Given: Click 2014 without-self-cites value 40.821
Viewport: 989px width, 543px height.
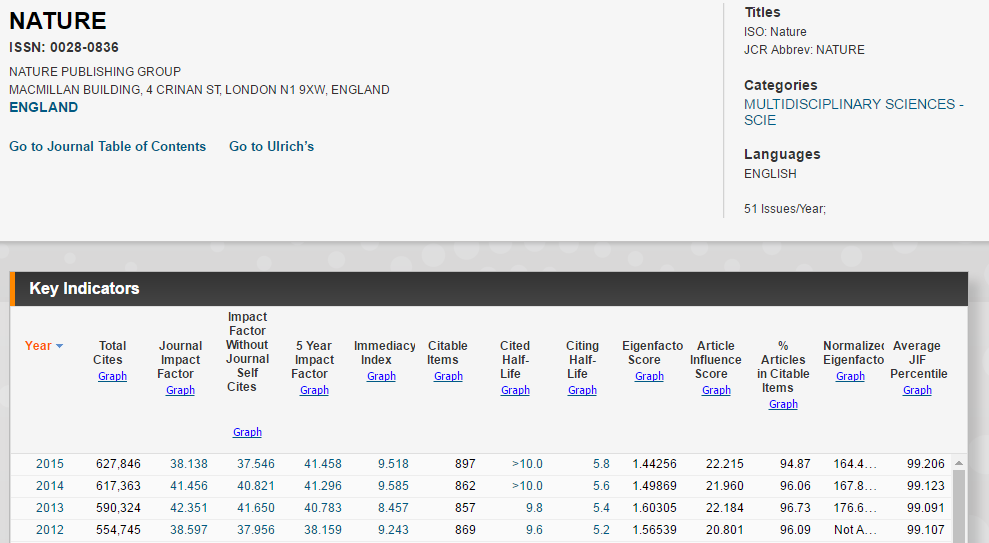Looking at the screenshot, I should pos(256,486).
